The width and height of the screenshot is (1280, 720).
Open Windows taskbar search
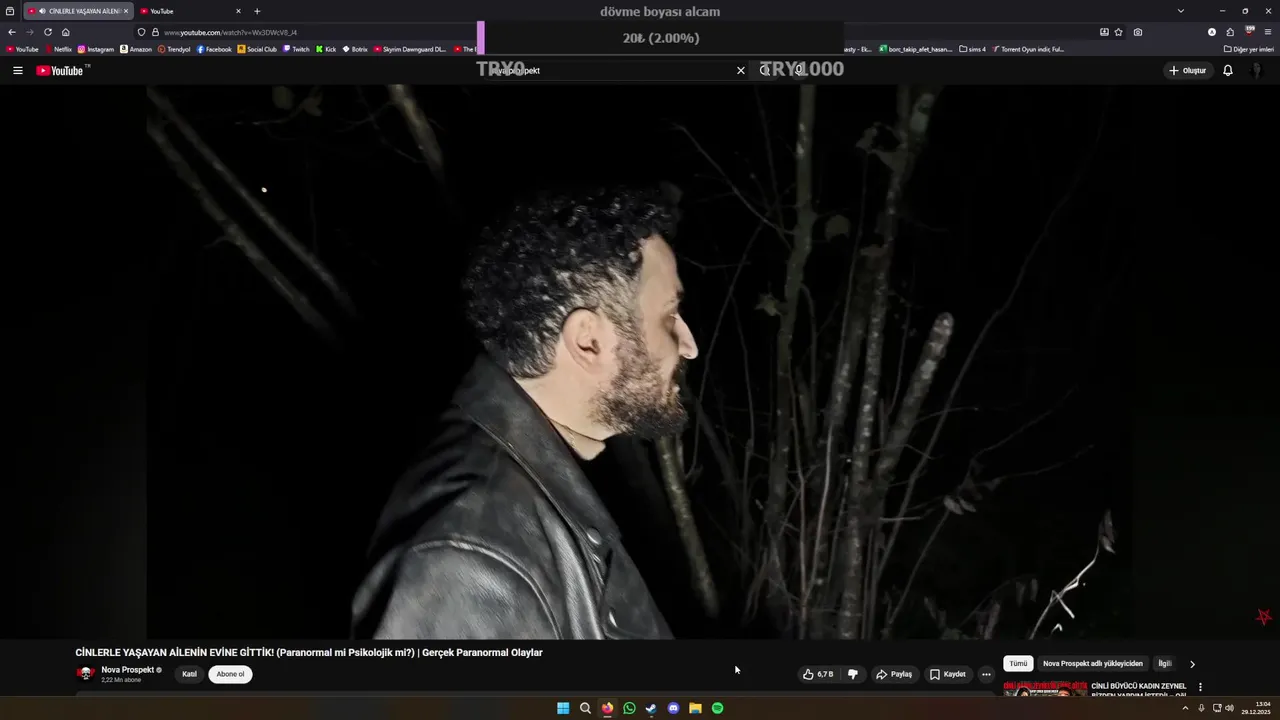(585, 708)
